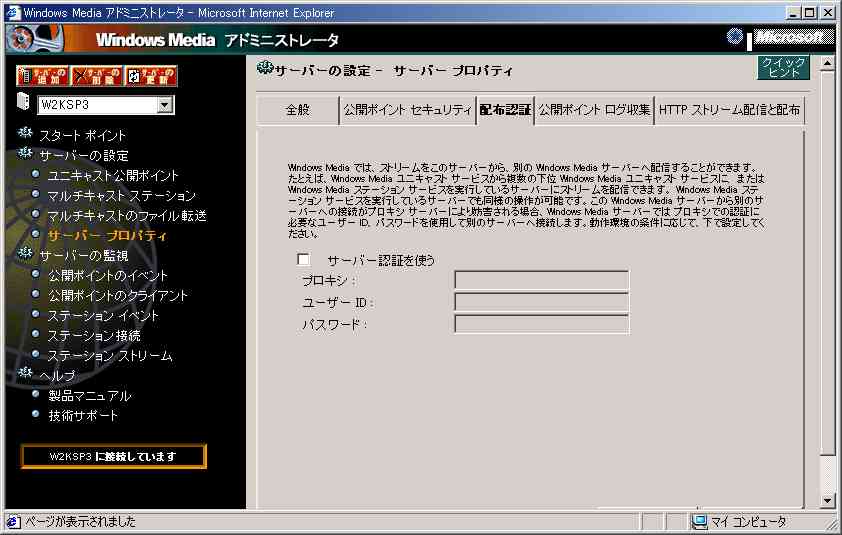Click the ページが表示されました status text
This screenshot has width=842, height=535.
click(81, 521)
